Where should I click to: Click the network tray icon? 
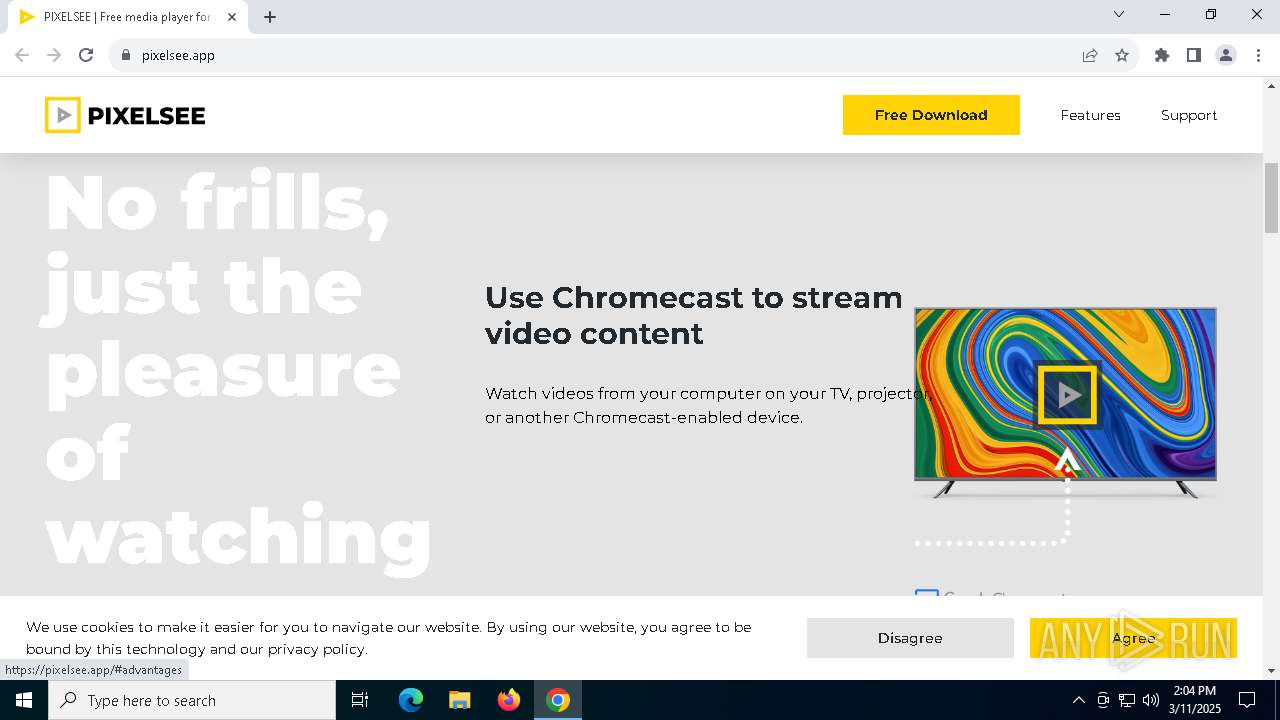click(x=1127, y=700)
